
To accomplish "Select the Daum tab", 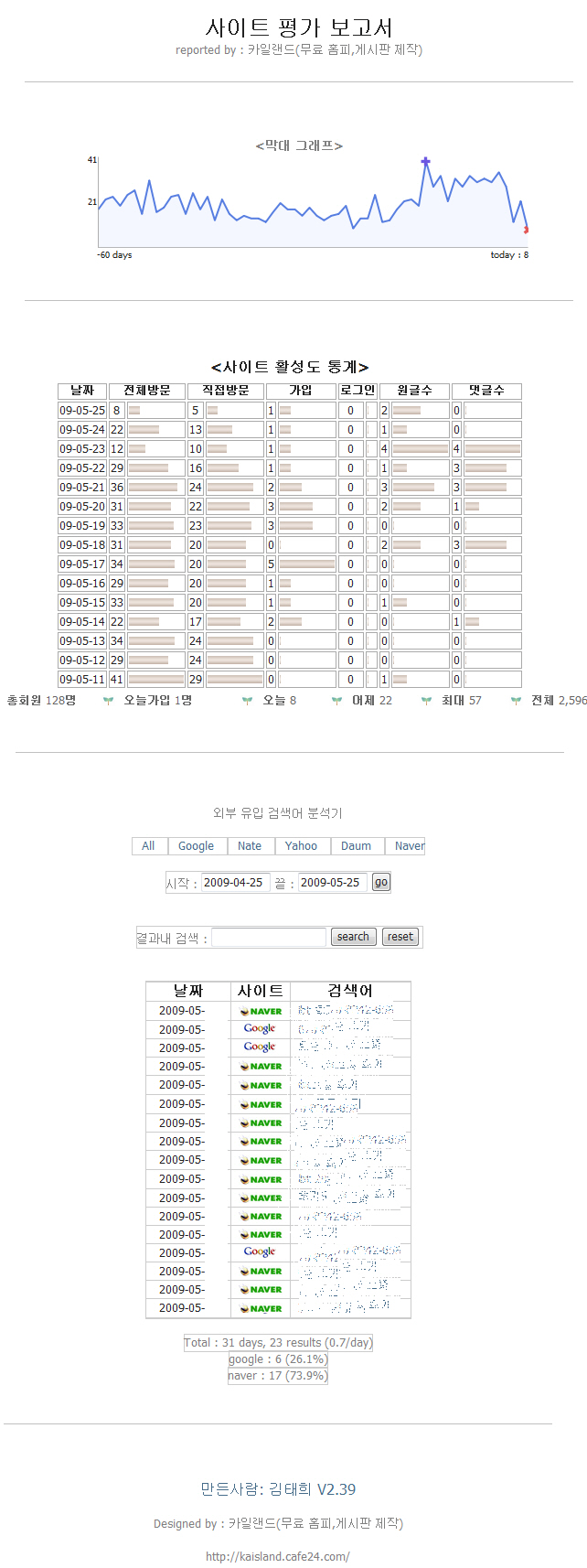I will [356, 846].
